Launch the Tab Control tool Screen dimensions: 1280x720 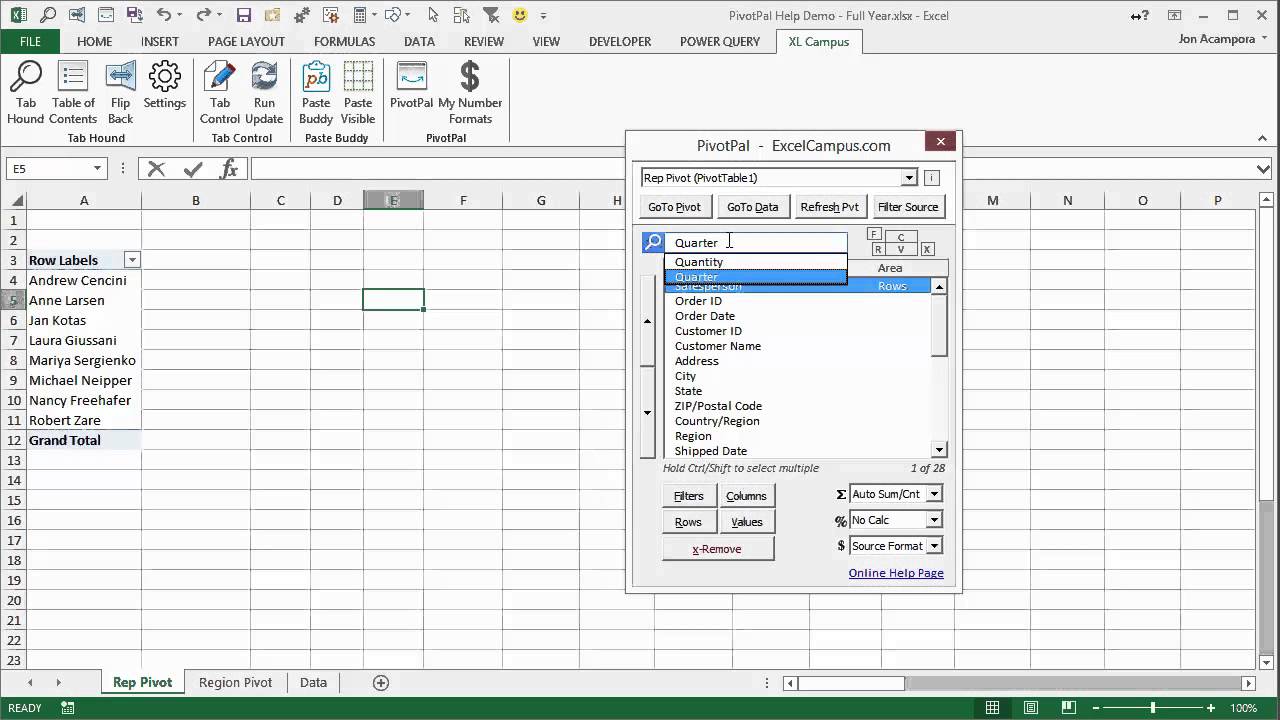220,92
